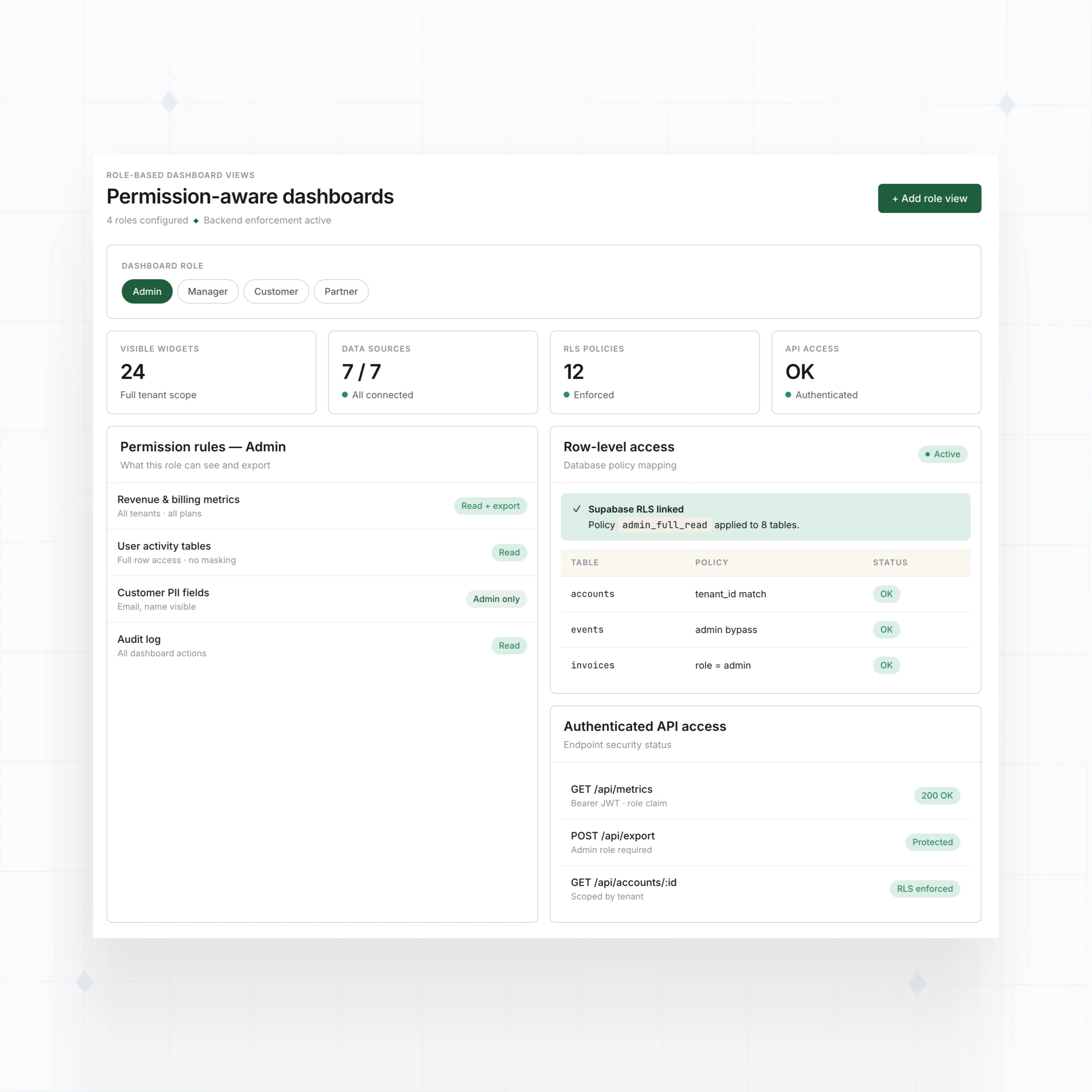The height and width of the screenshot is (1092, 1092).
Task: Click the Scoped by tenant caption
Action: point(607,896)
